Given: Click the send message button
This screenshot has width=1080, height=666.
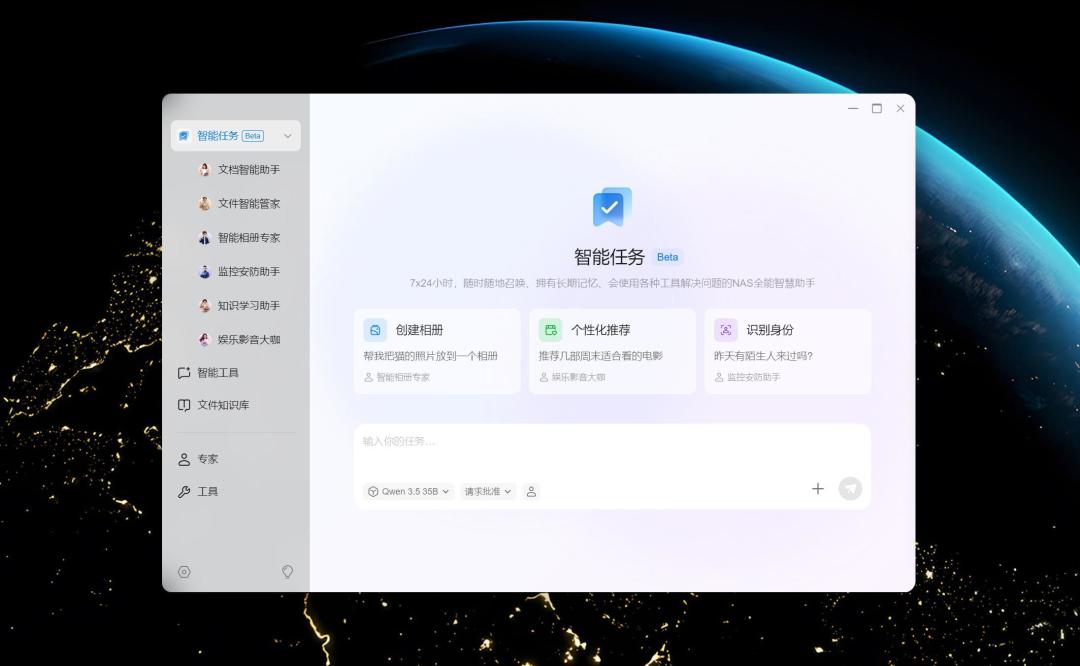Looking at the screenshot, I should click(x=851, y=488).
